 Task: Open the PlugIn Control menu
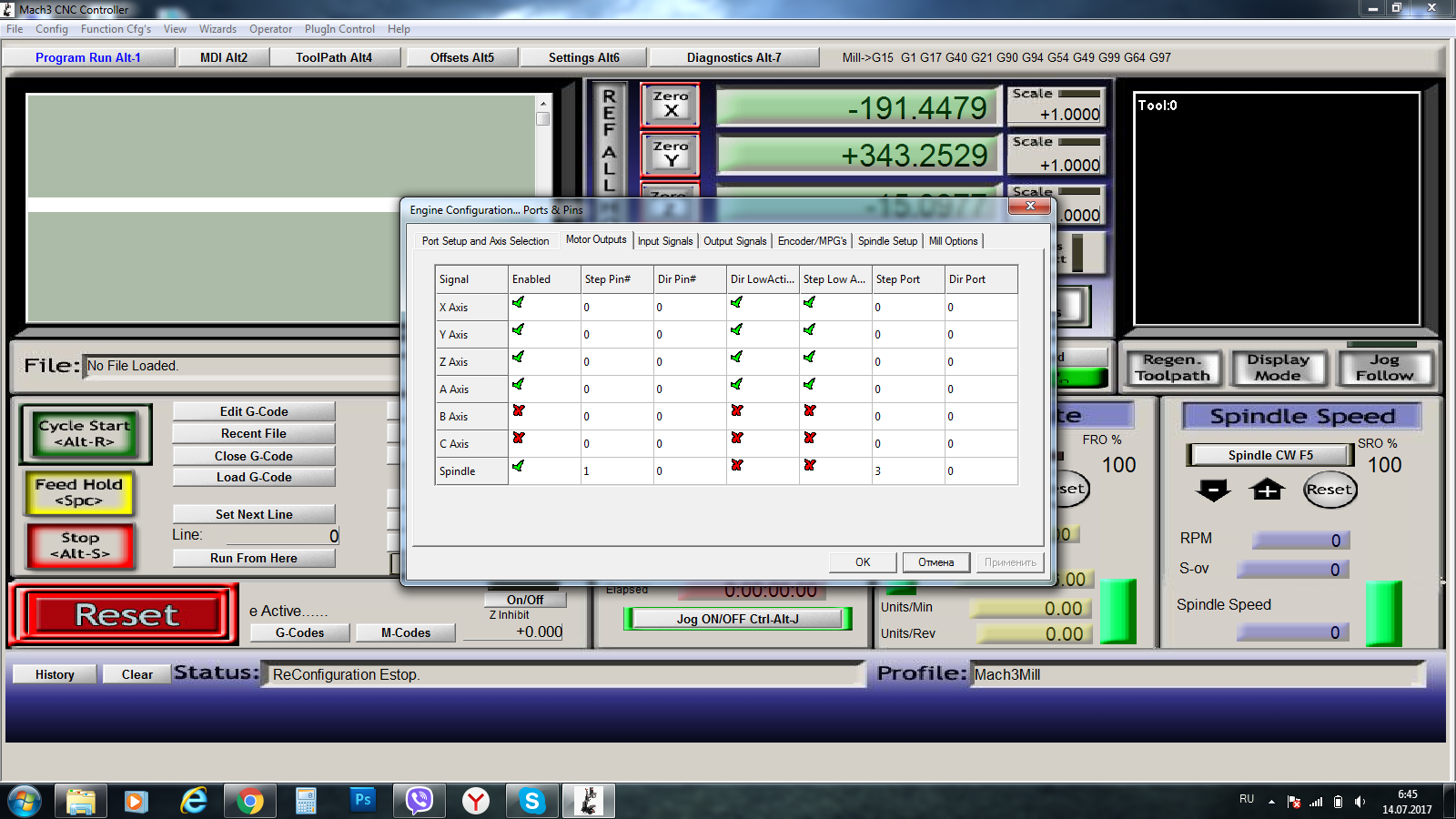339,29
